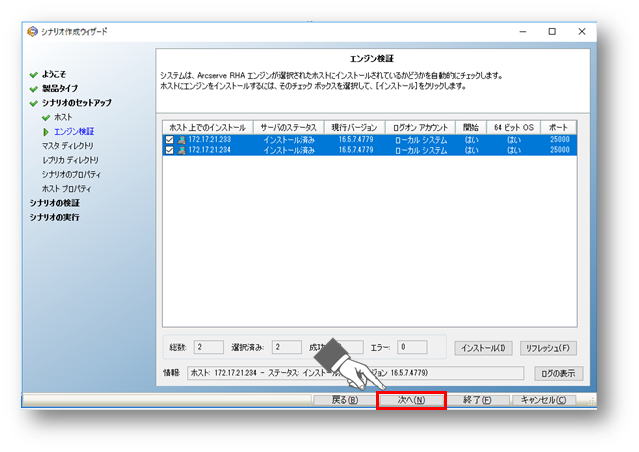
Task: Click version 16.5.7.4779 in 172.17.21.234 row
Action: click(x=356, y=150)
